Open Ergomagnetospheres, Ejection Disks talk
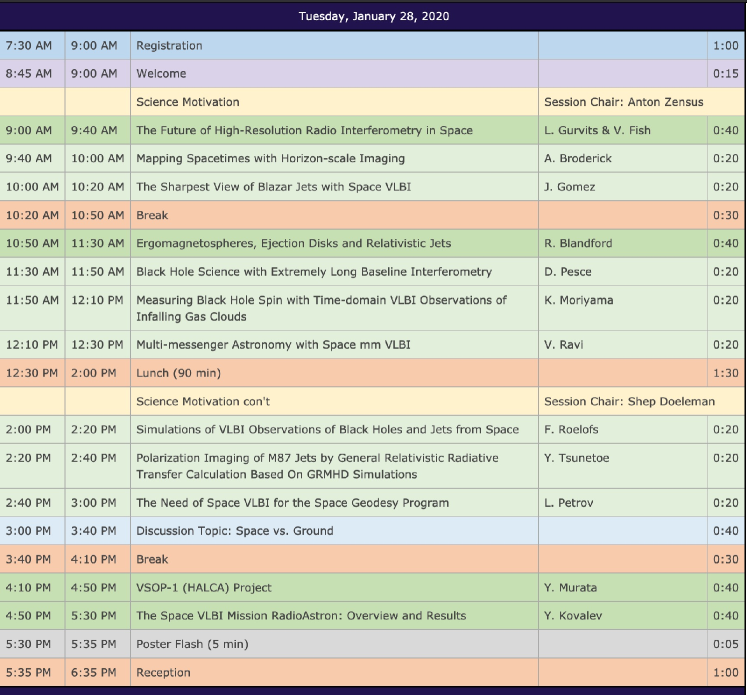 tap(293, 243)
